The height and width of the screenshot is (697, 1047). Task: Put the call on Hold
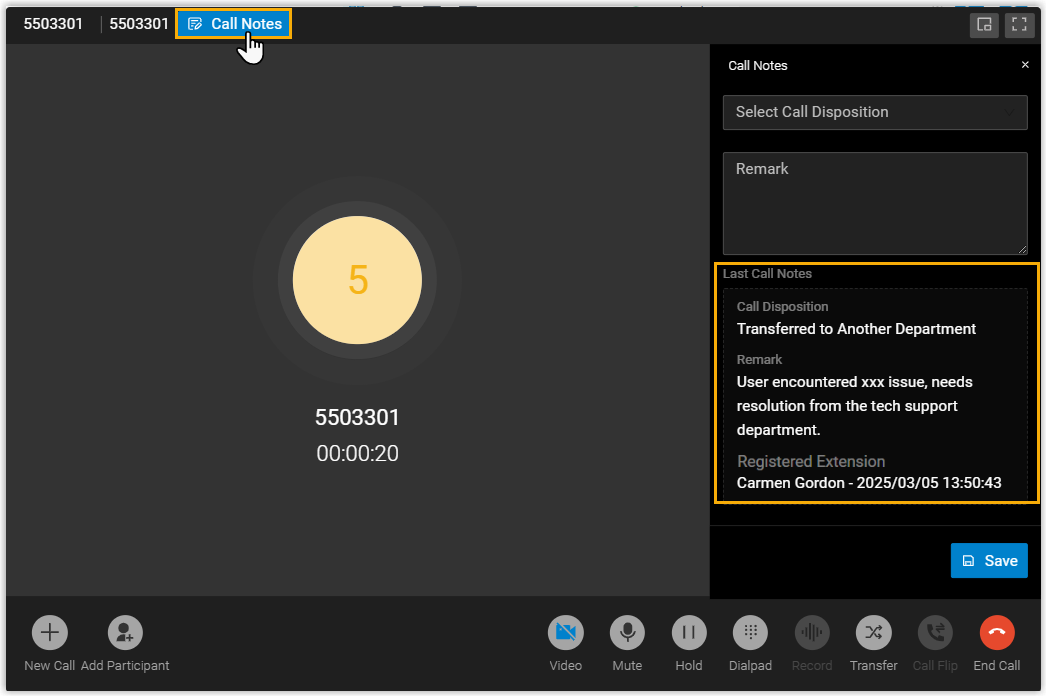click(689, 632)
